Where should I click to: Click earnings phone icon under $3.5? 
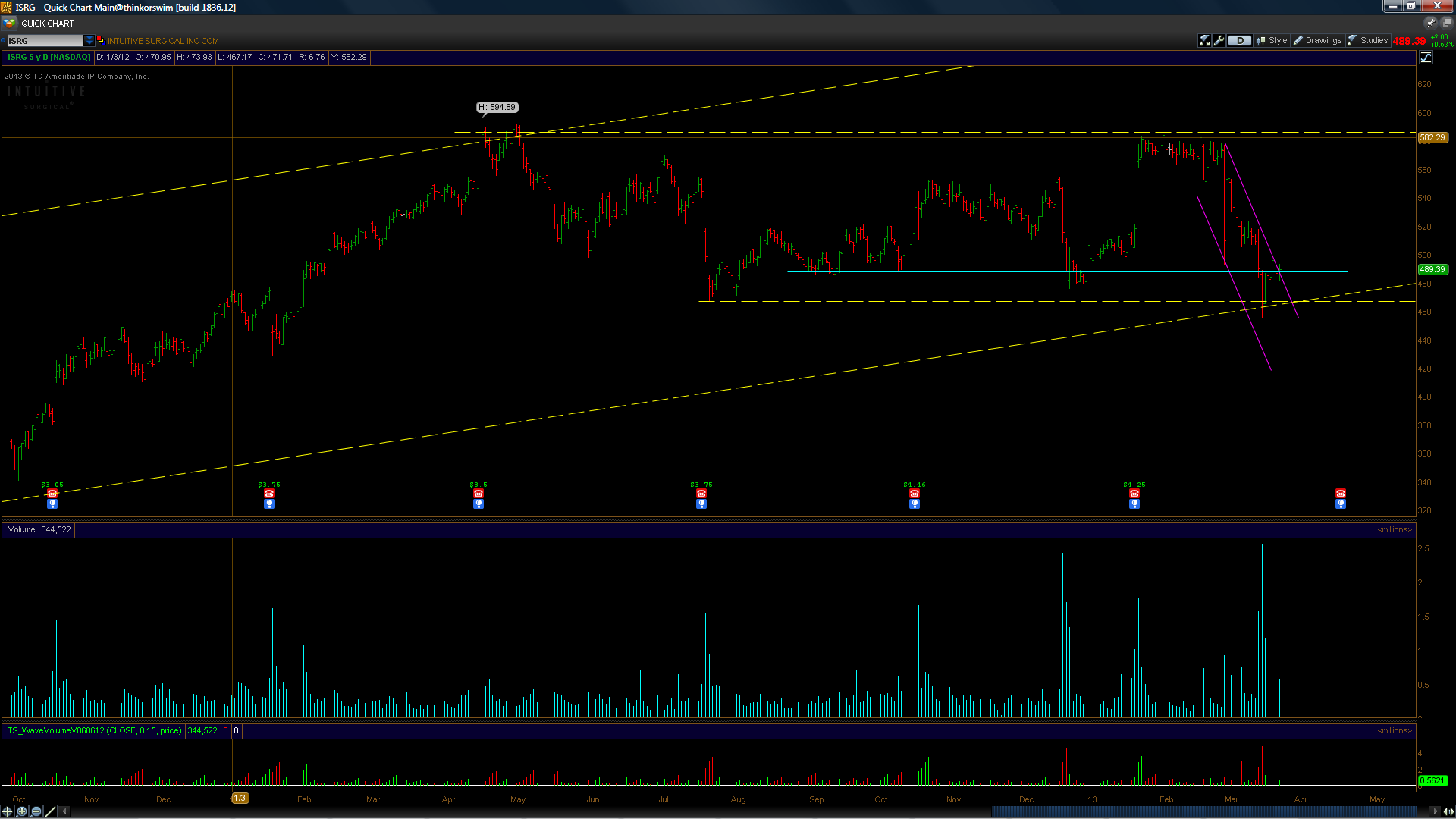tap(479, 494)
